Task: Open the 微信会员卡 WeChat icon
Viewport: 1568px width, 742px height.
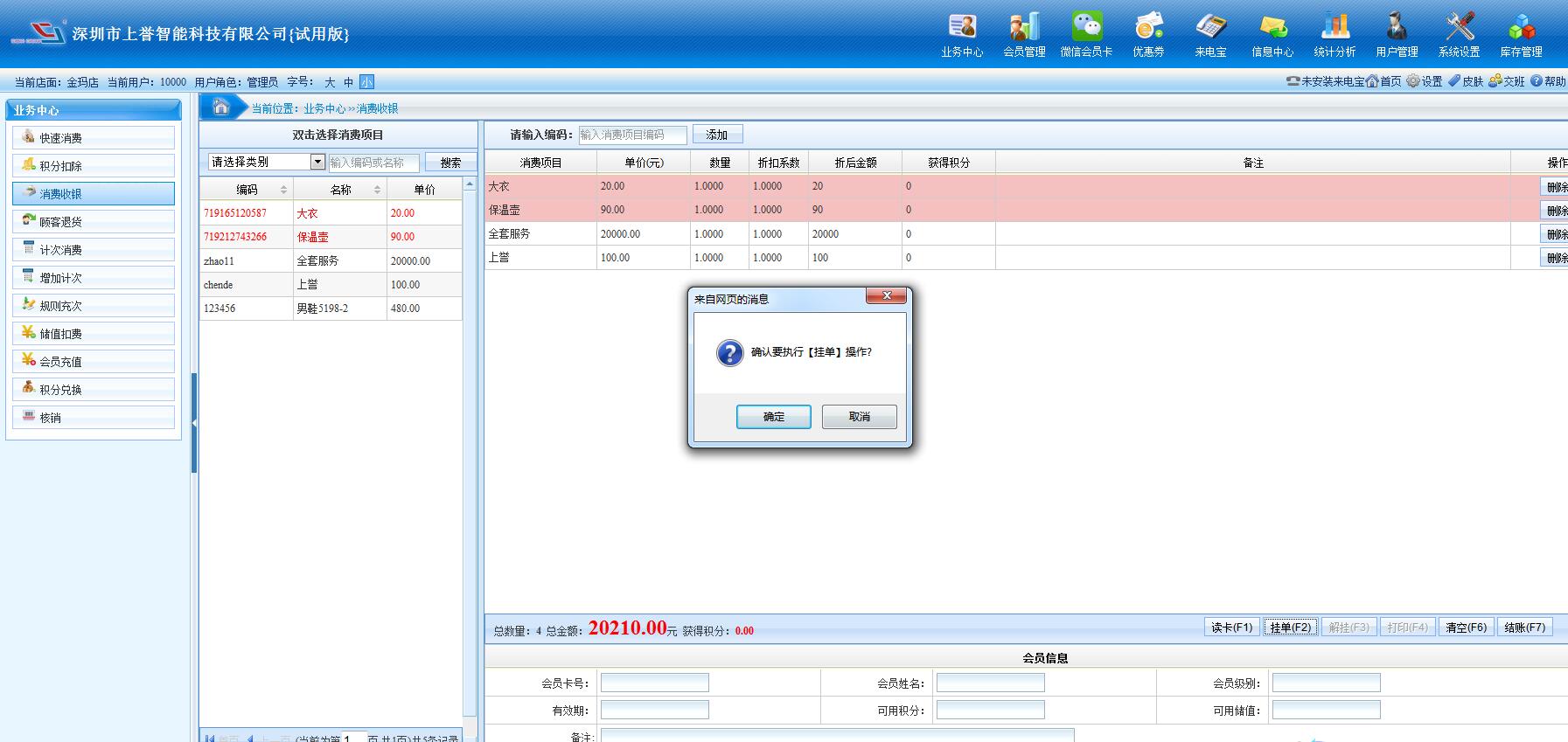Action: (1086, 28)
